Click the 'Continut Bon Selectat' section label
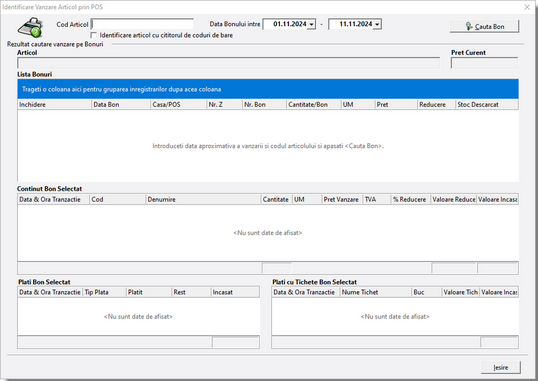Viewport: 538px width, 381px height. pos(49,189)
